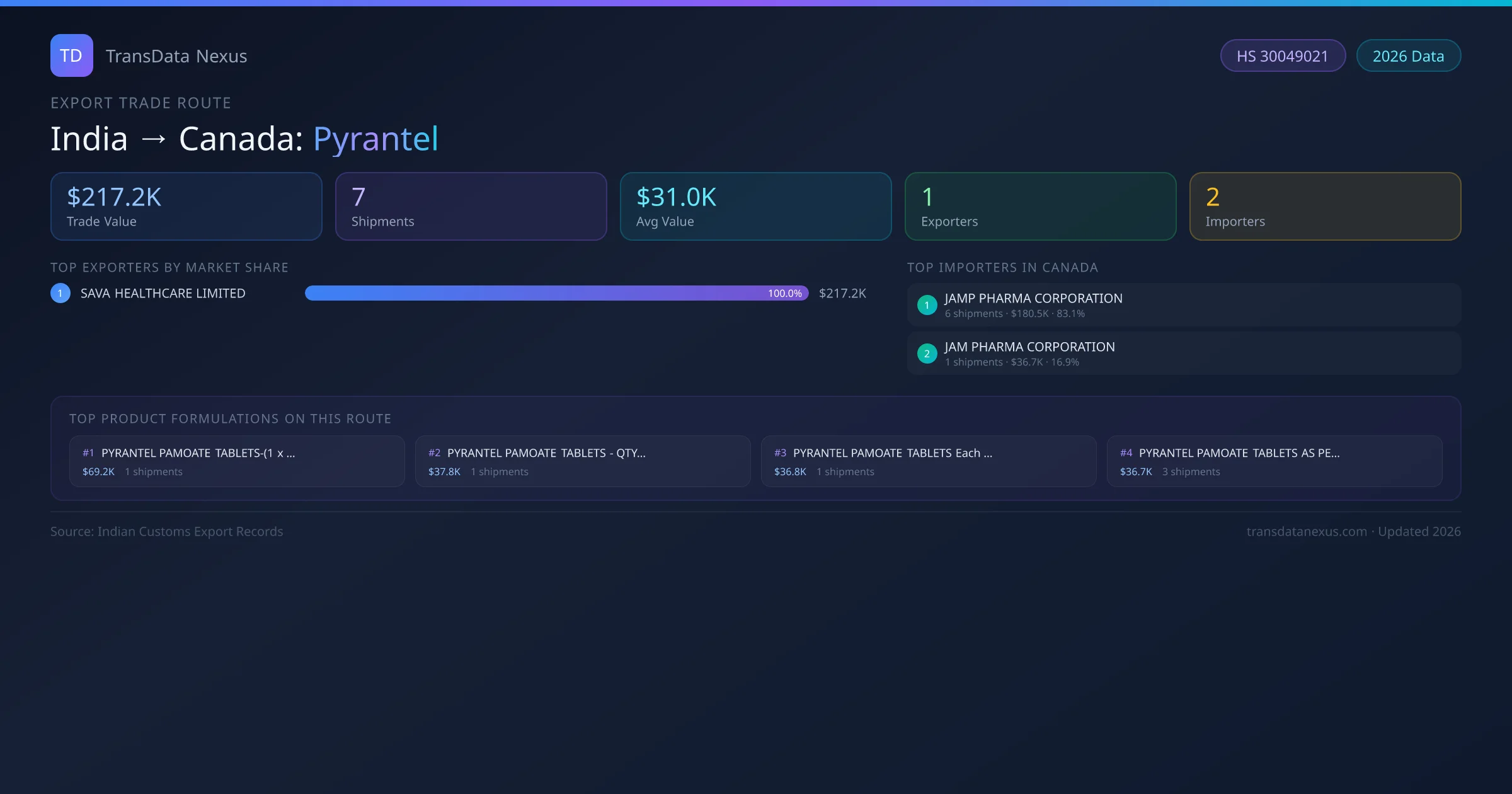
Task: Click the 1 Exporters stat card
Action: pyautogui.click(x=1040, y=207)
